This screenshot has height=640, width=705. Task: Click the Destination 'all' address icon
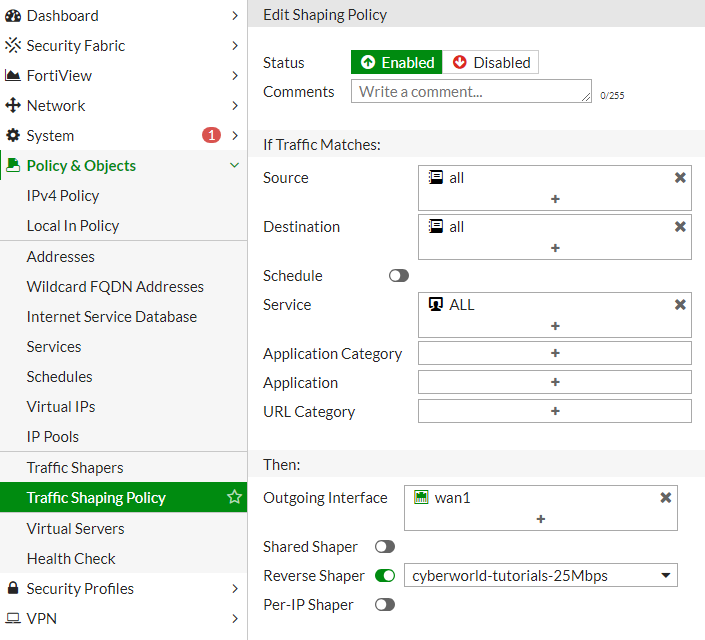point(435,226)
